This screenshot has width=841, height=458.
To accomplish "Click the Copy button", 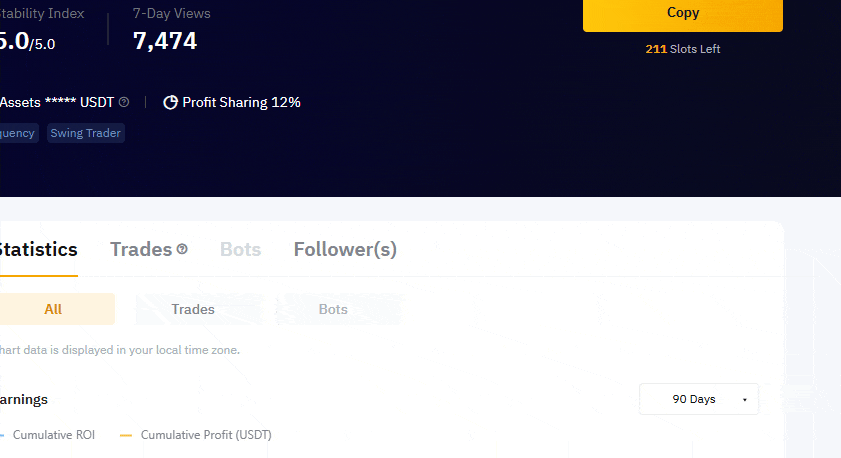I will pyautogui.click(x=682, y=14).
